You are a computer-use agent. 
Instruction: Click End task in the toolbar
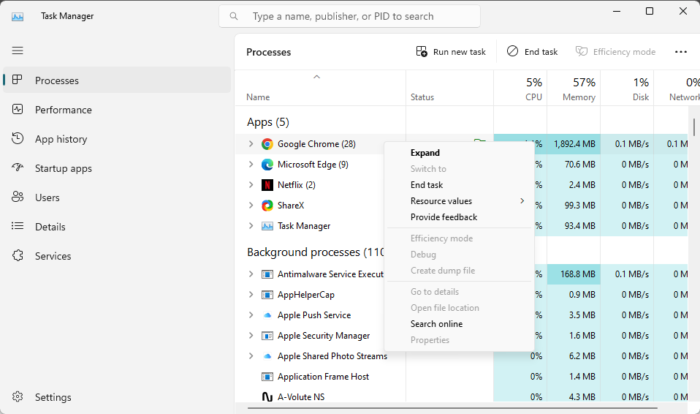tap(532, 51)
